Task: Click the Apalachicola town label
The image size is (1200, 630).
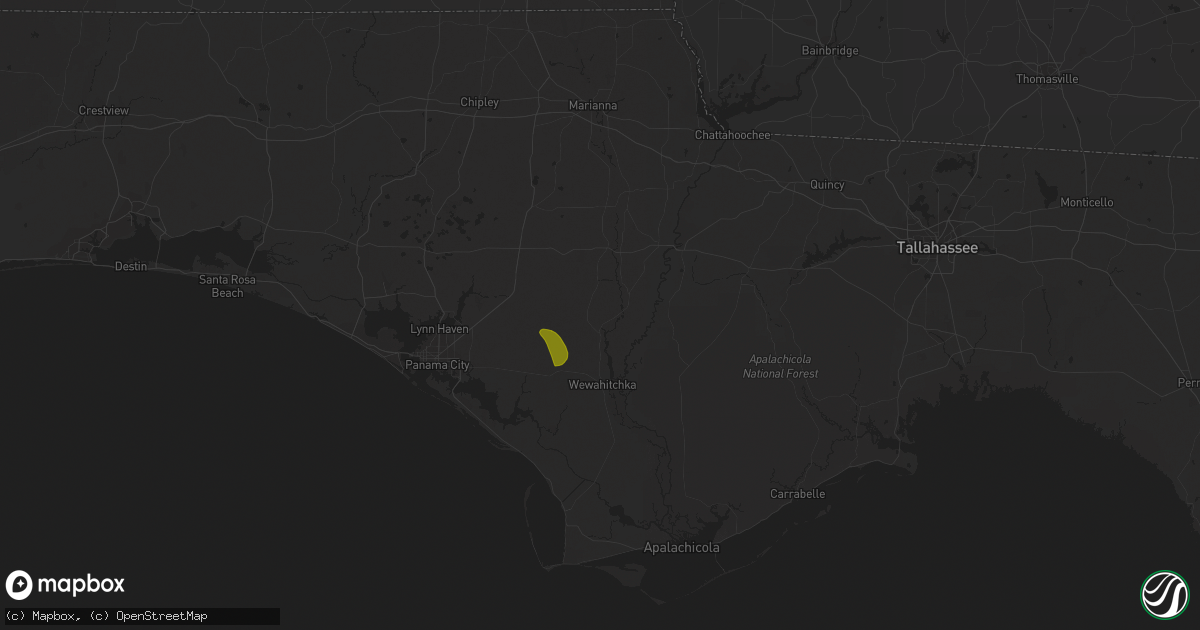Action: (x=681, y=548)
